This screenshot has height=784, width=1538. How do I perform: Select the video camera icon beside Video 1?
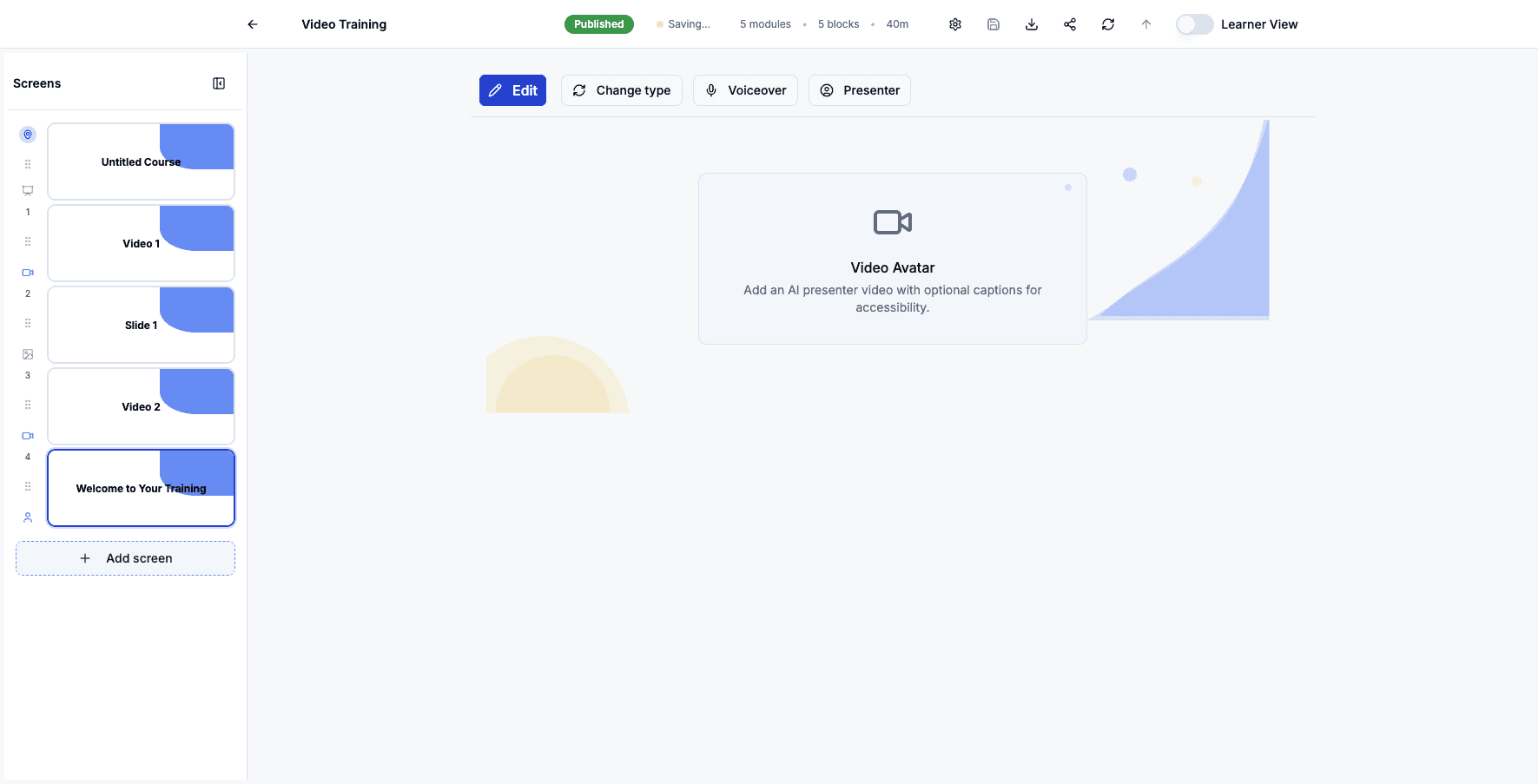[27, 272]
